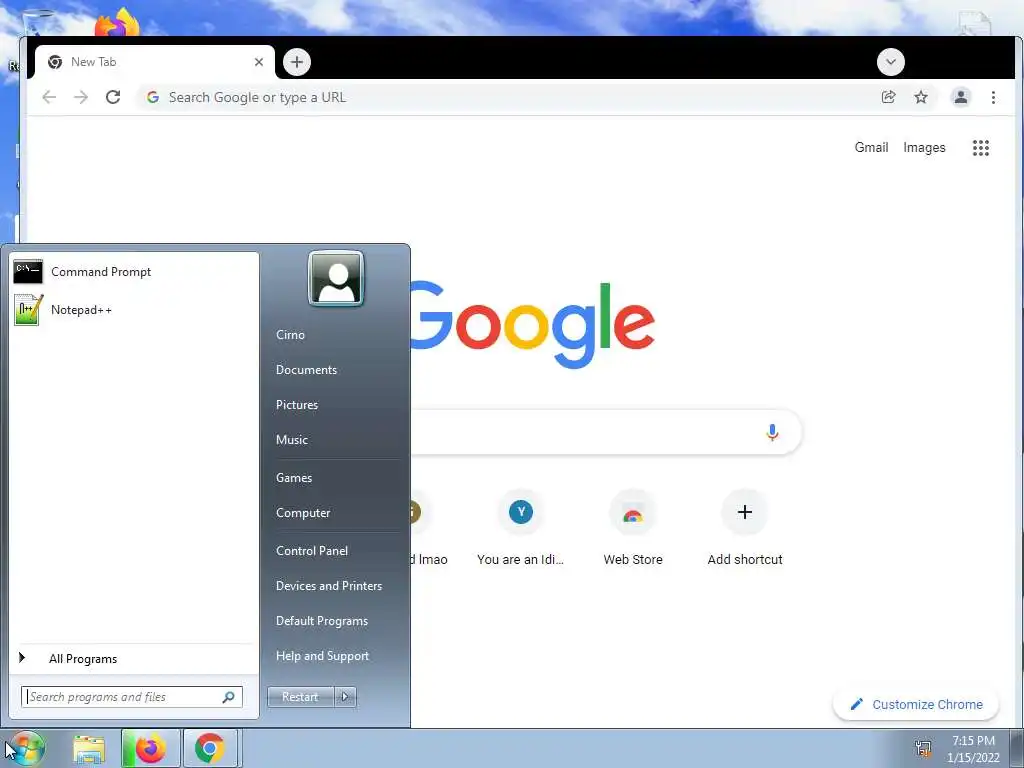Screen dimensions: 1024x768
Task: Open the Command Prompt entry in Start menu
Action: click(x=133, y=272)
